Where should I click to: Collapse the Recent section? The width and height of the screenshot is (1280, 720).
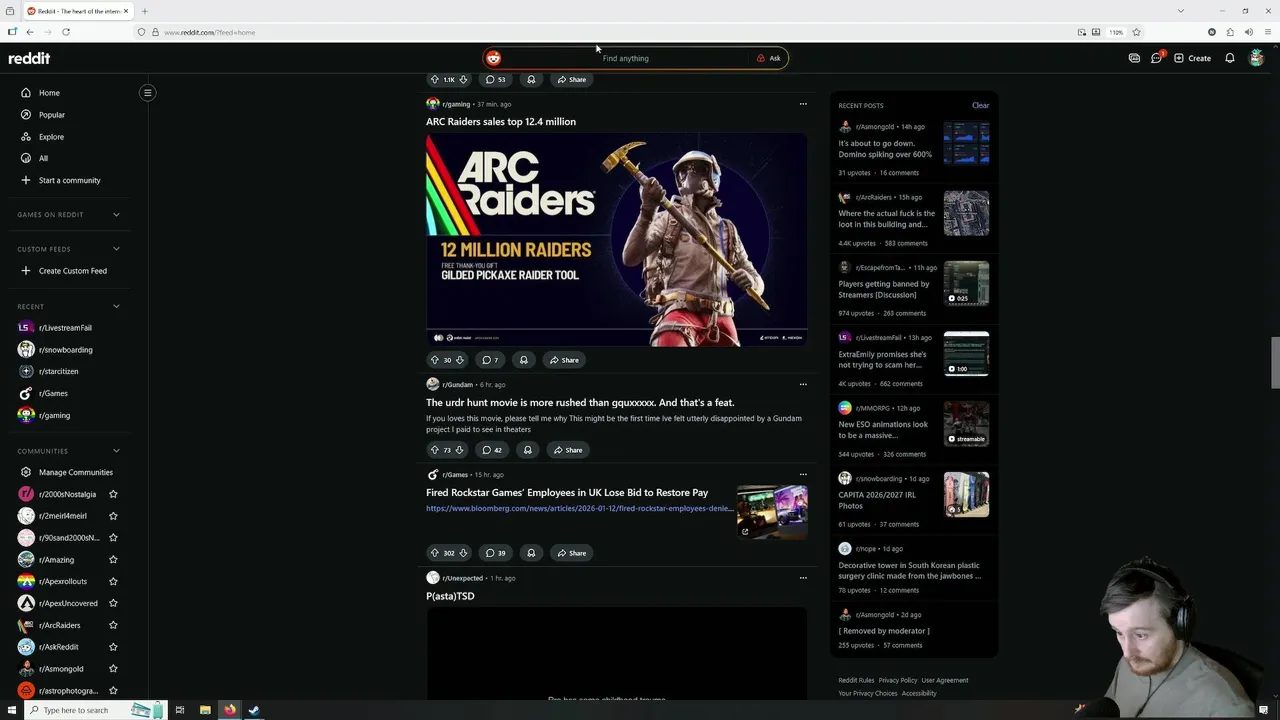pos(116,306)
